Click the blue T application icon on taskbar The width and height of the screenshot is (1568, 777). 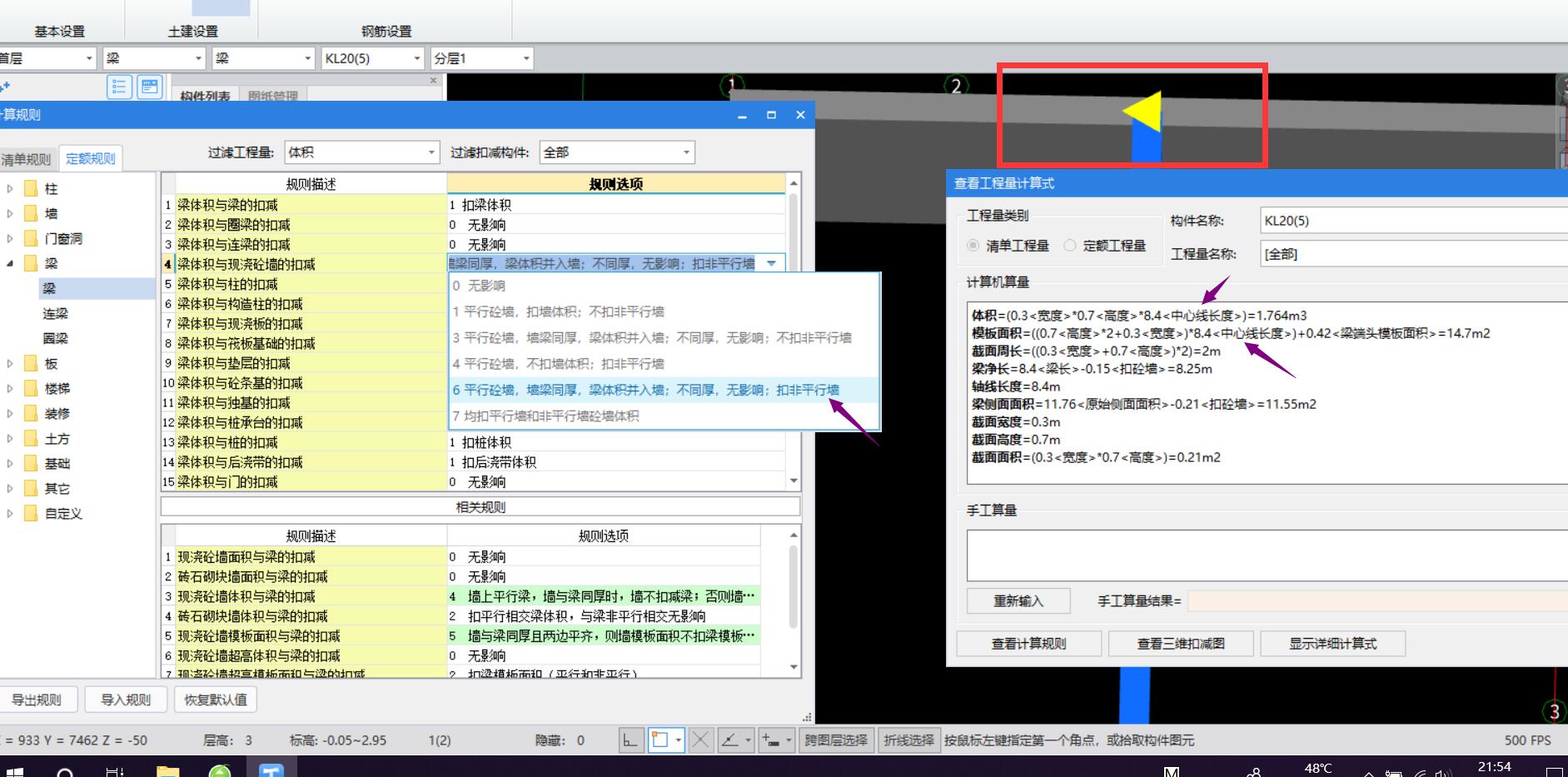[x=271, y=770]
